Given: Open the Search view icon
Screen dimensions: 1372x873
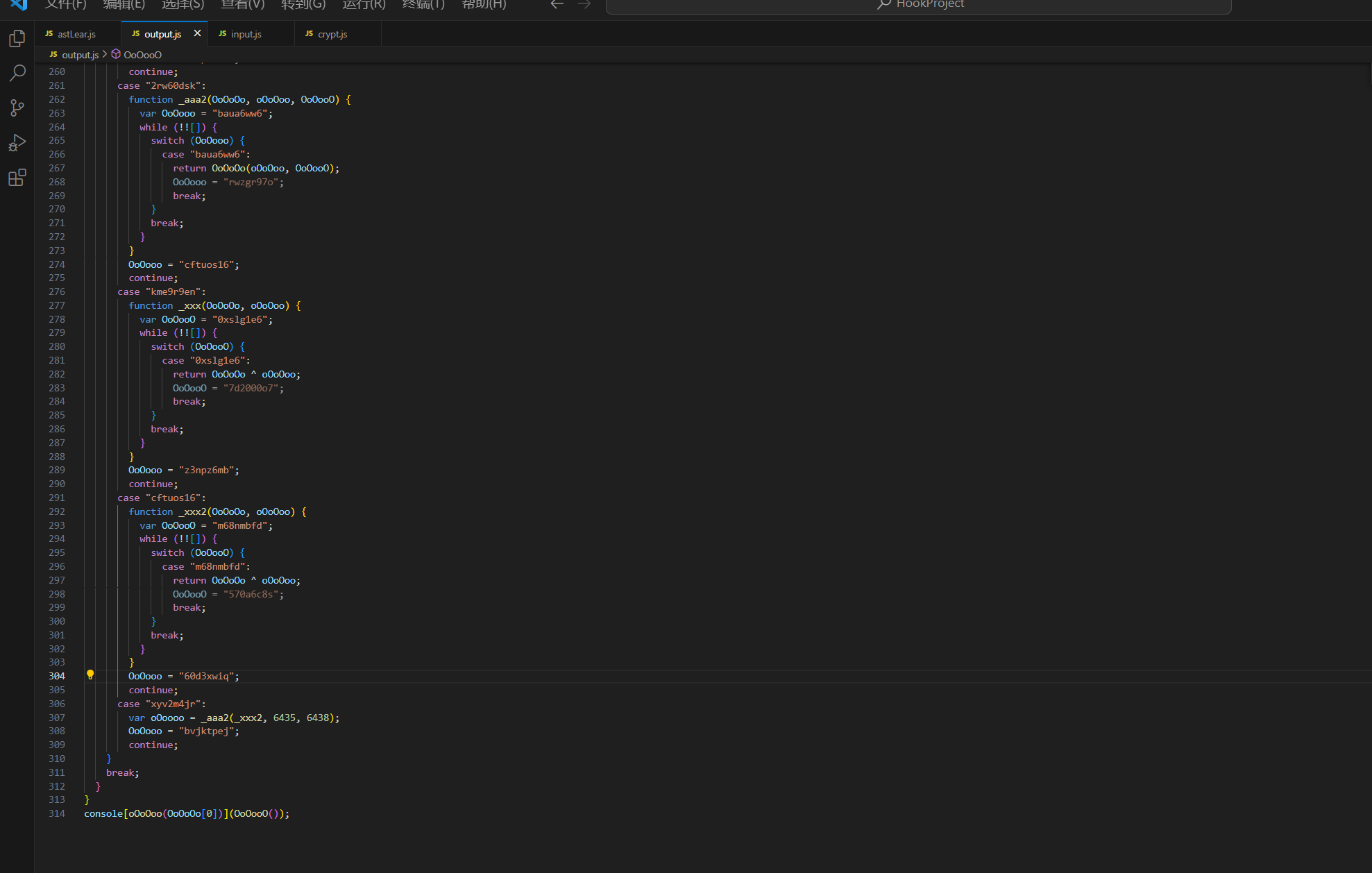Looking at the screenshot, I should [17, 73].
